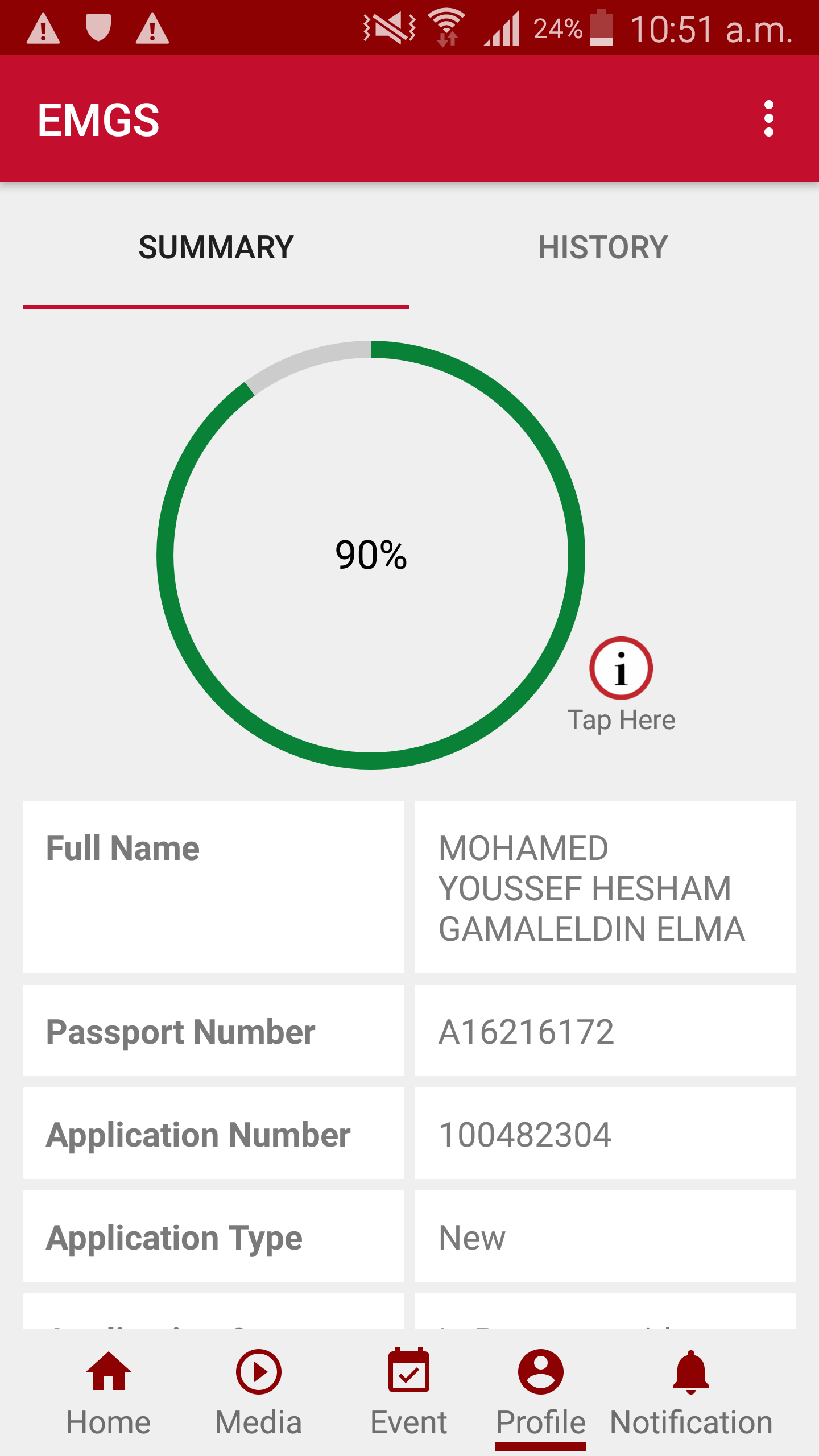Tap the 90% progress circle
Viewport: 819px width, 1456px height.
tap(371, 555)
